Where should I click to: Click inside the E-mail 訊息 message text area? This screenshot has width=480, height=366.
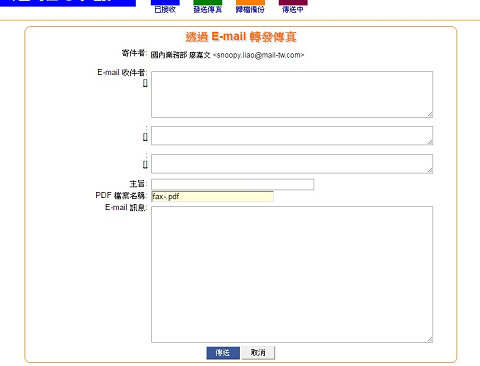(x=292, y=274)
